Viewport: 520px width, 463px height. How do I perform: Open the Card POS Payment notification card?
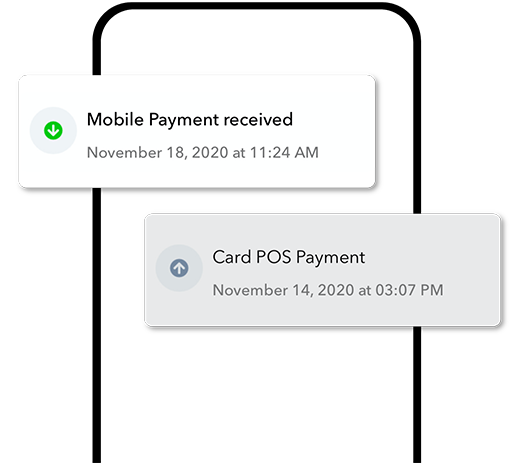click(323, 270)
